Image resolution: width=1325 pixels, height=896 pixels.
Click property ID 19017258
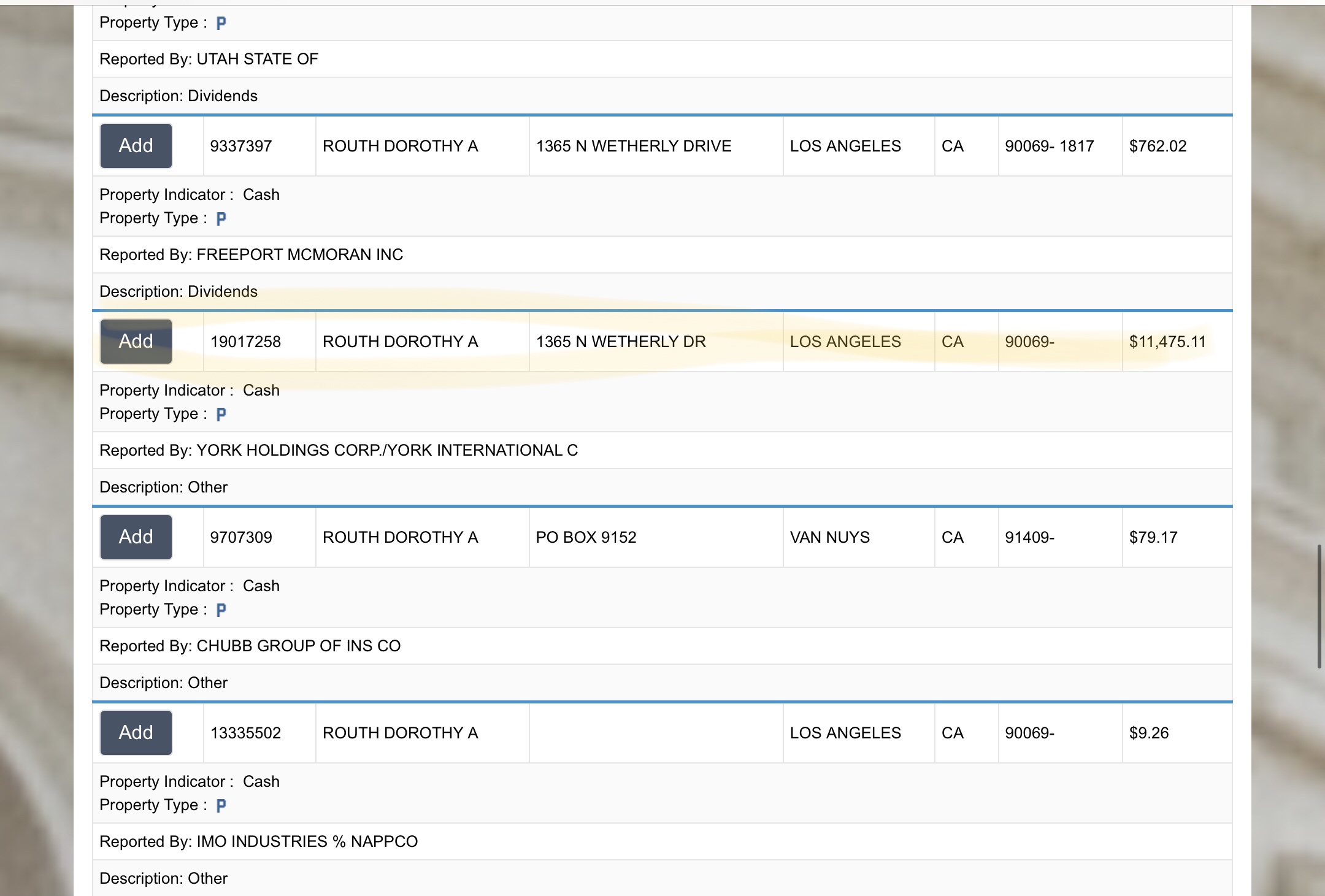click(x=245, y=342)
